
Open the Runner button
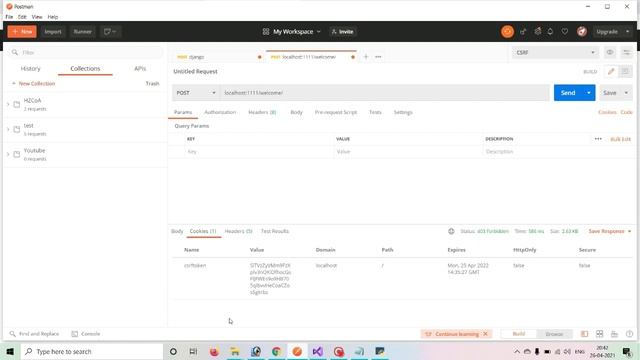point(82,31)
